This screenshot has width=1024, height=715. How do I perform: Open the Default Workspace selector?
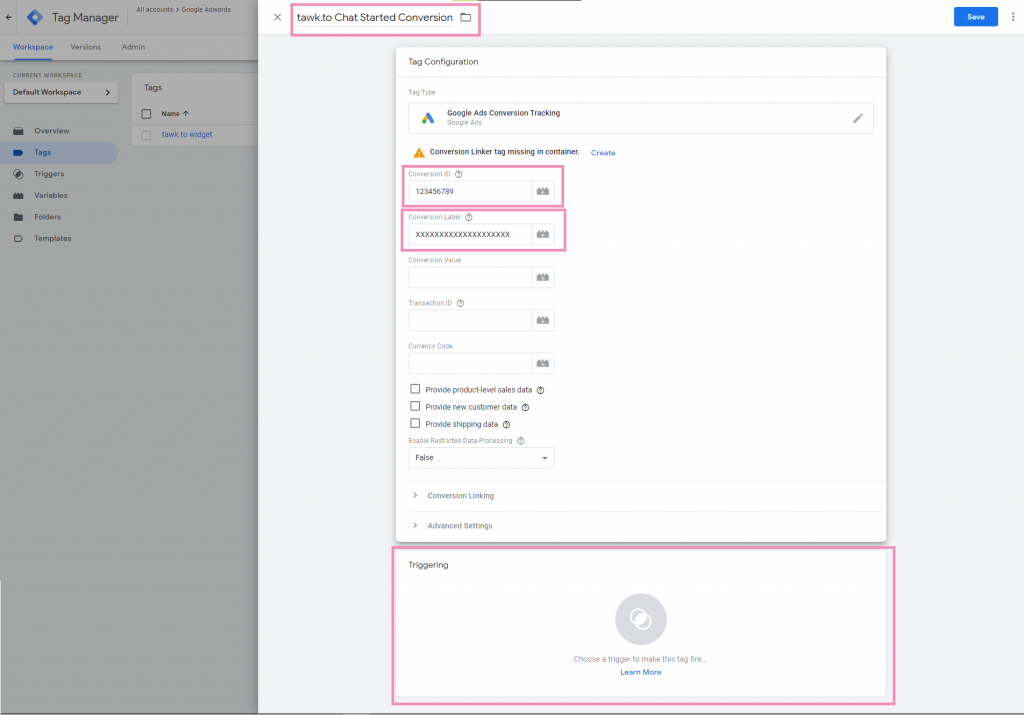[61, 92]
